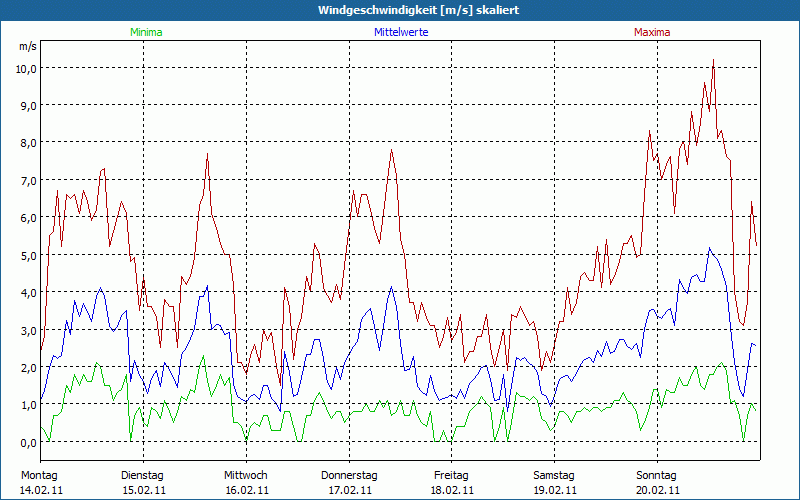Click the 'Mittwoch' day label
800x500 pixels.
246,476
